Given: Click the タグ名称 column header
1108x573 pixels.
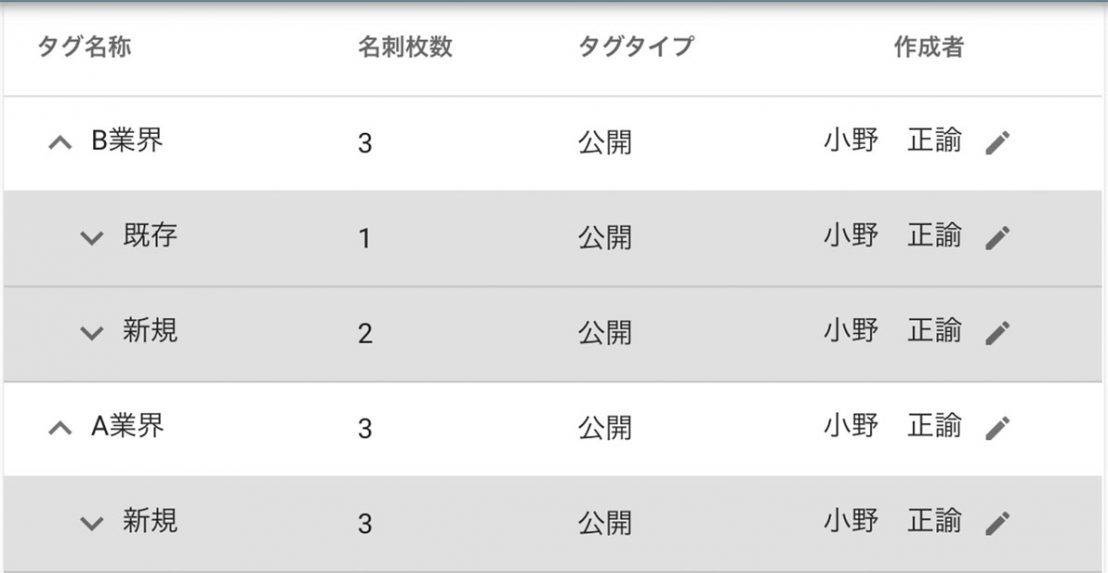Looking at the screenshot, I should [85, 47].
